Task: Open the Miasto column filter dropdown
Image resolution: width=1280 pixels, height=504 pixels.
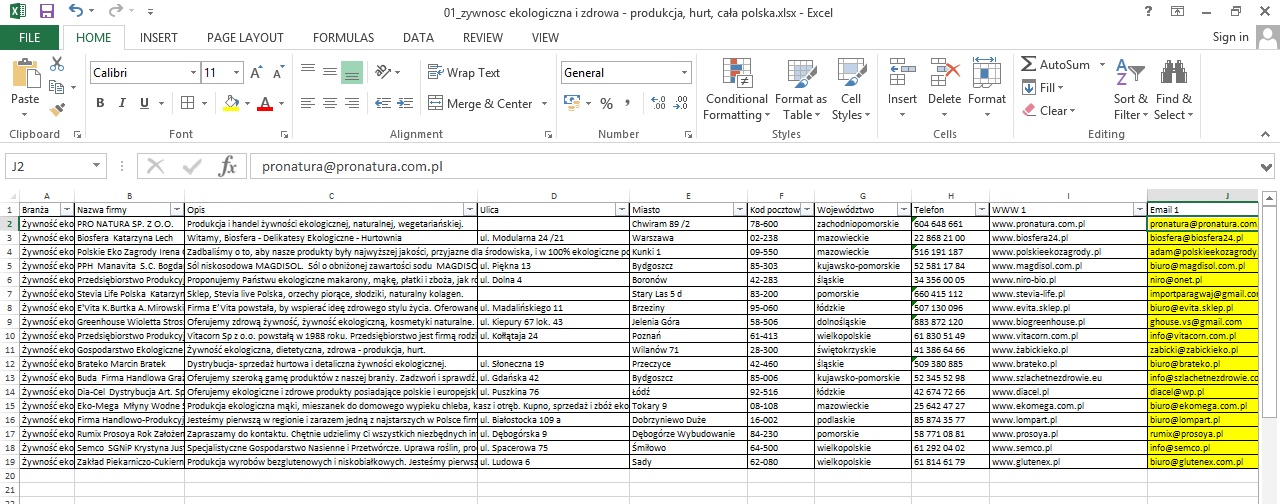Action: point(739,210)
